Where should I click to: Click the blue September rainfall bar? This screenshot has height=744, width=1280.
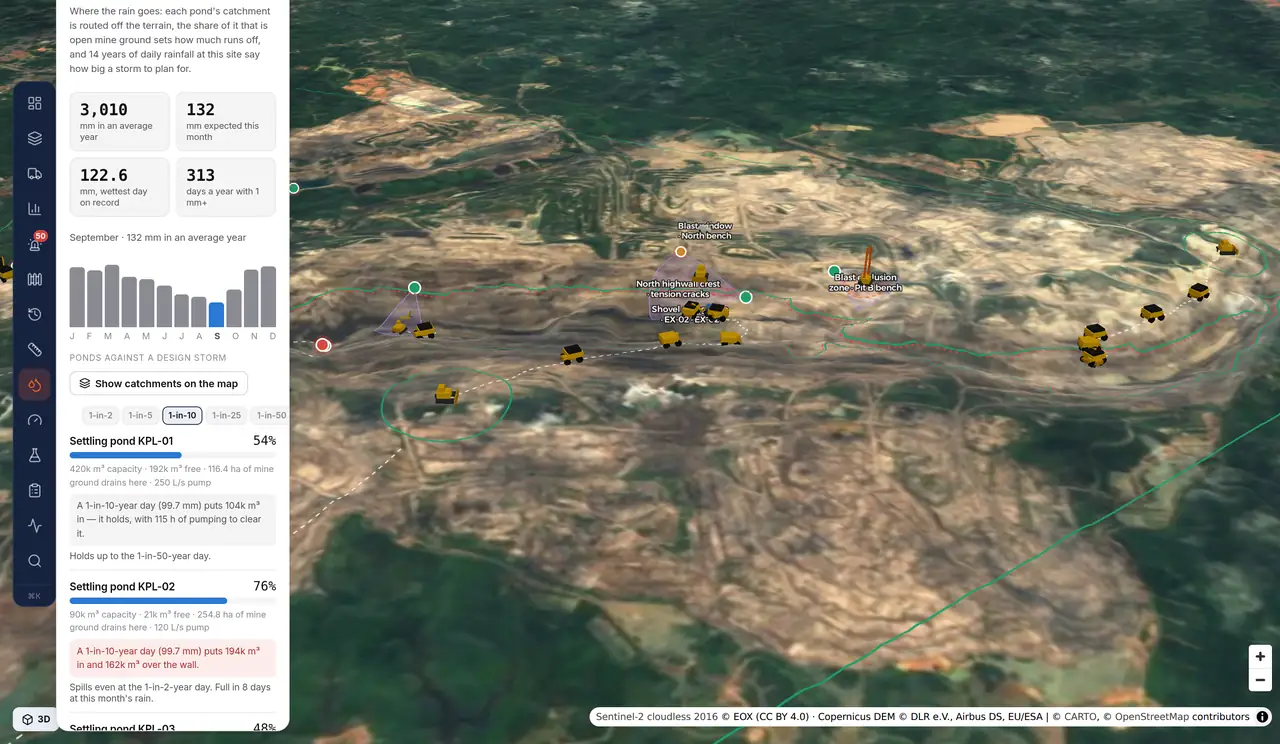click(217, 314)
